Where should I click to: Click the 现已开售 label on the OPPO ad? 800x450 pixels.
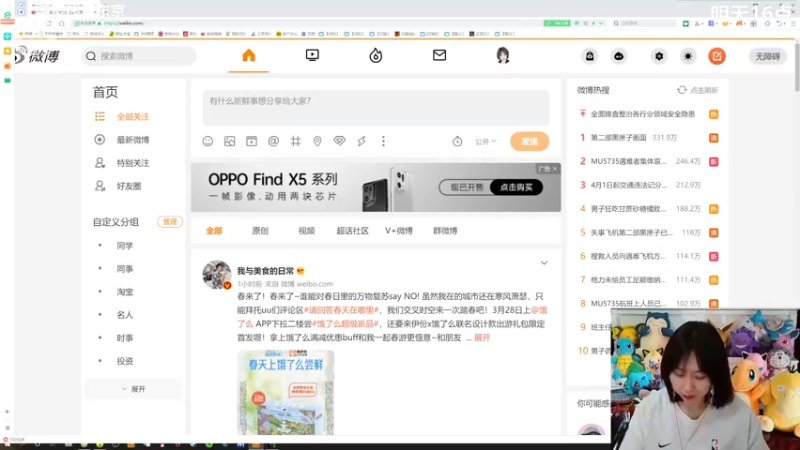(466, 187)
